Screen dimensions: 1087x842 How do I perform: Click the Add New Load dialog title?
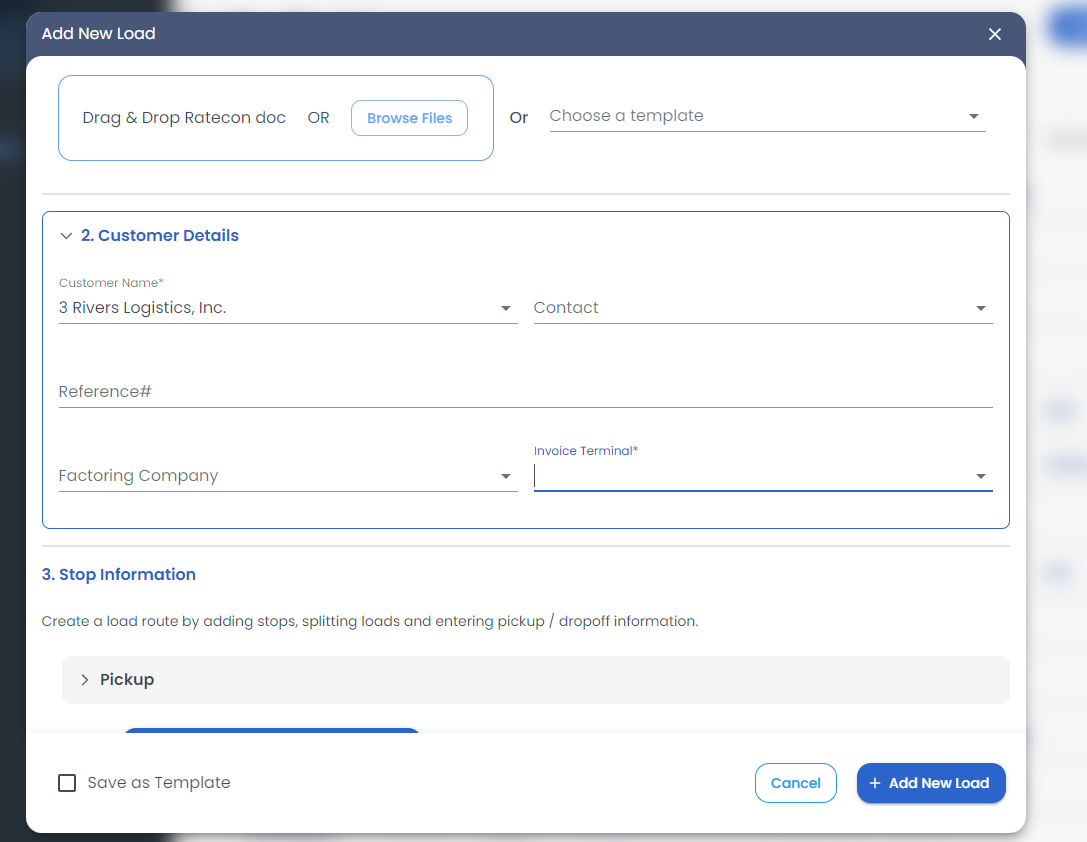pyautogui.click(x=98, y=33)
